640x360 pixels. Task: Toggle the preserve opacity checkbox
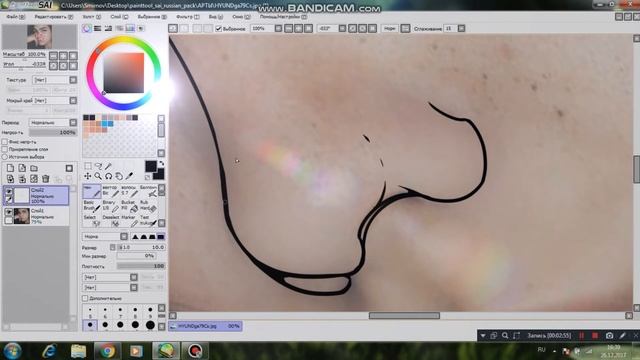pos(4,142)
